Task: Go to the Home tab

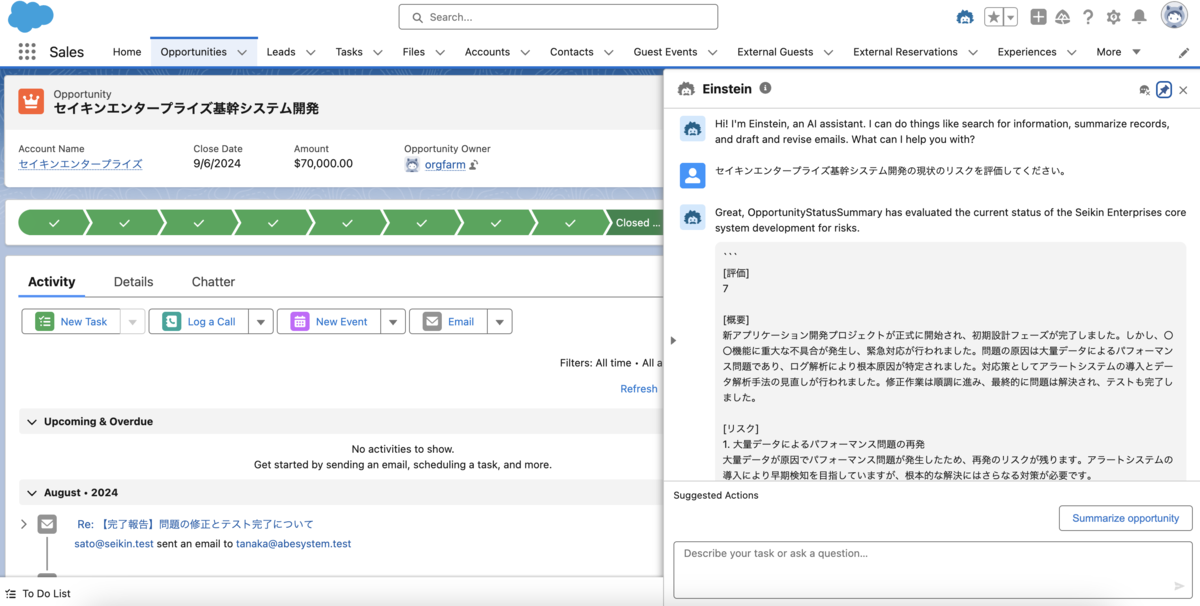Action: pyautogui.click(x=127, y=52)
